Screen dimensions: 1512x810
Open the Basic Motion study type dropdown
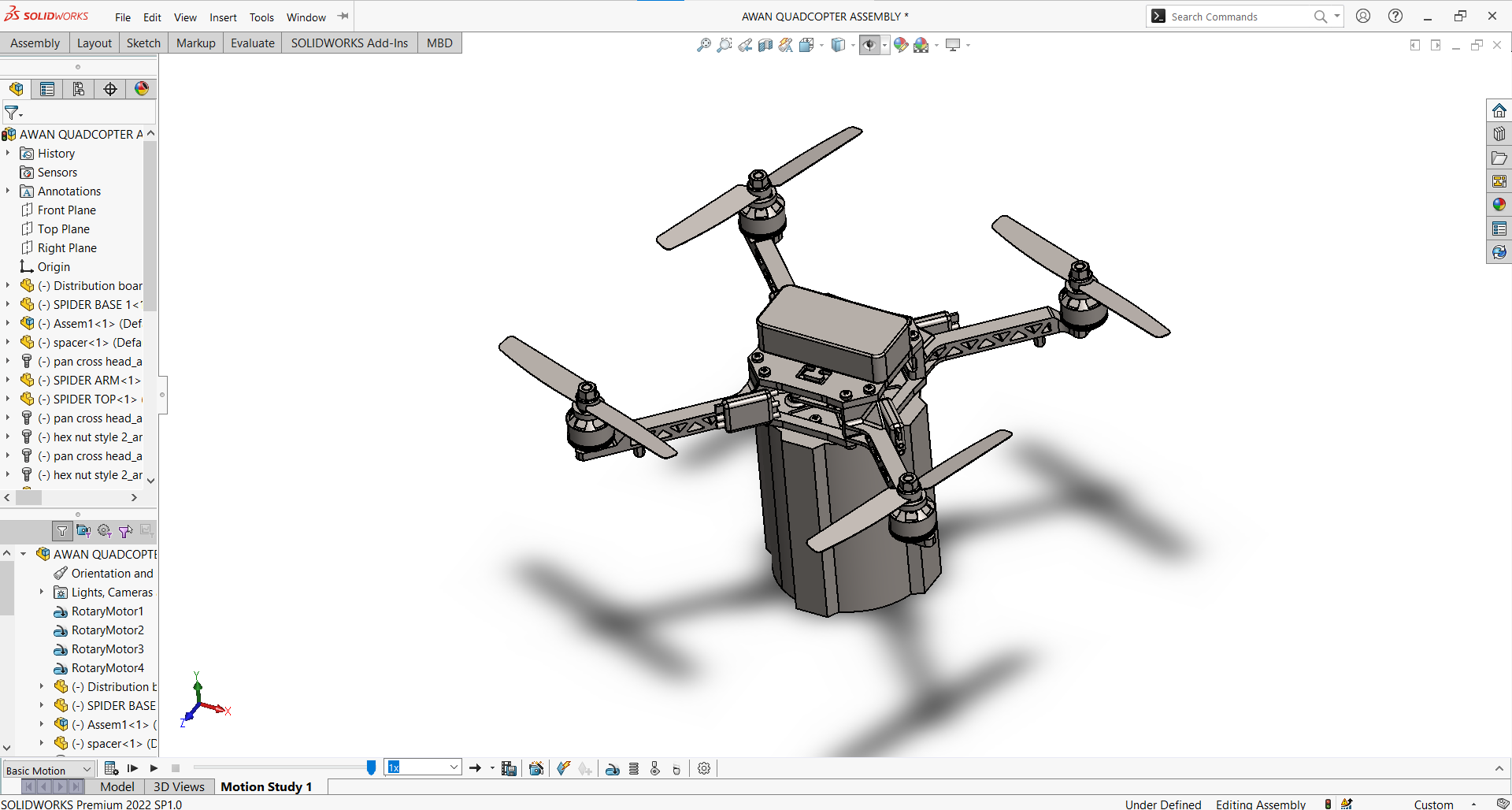(49, 770)
